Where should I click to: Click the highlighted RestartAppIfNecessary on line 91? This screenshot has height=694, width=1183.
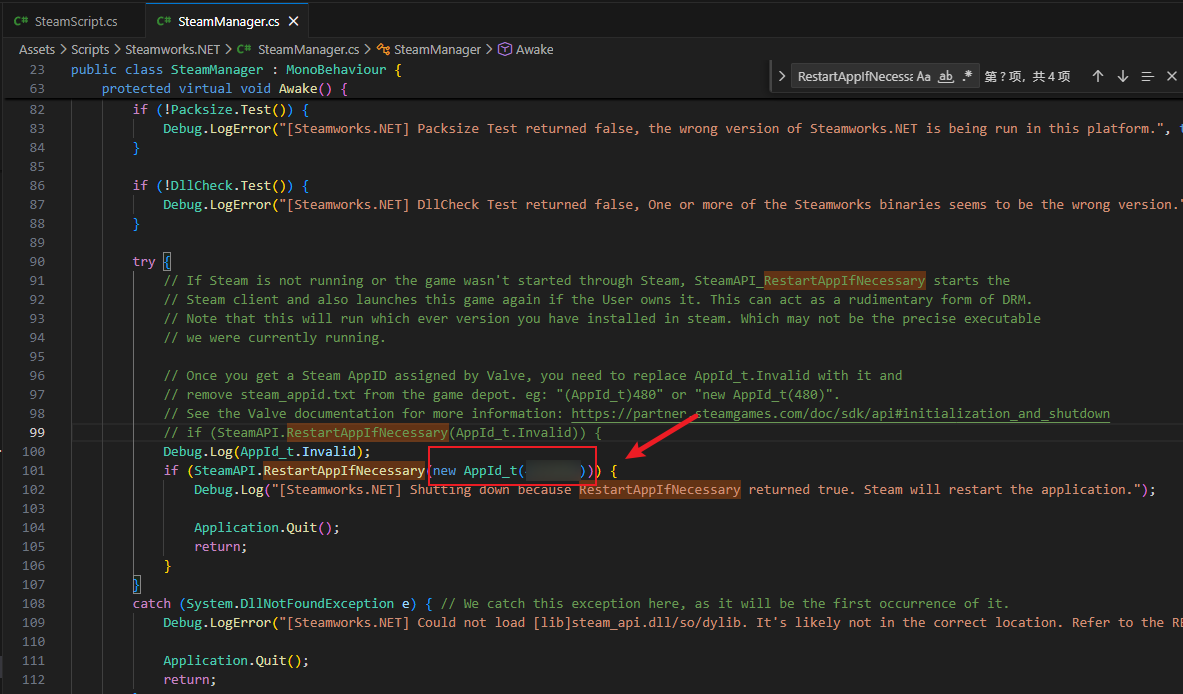coord(844,281)
